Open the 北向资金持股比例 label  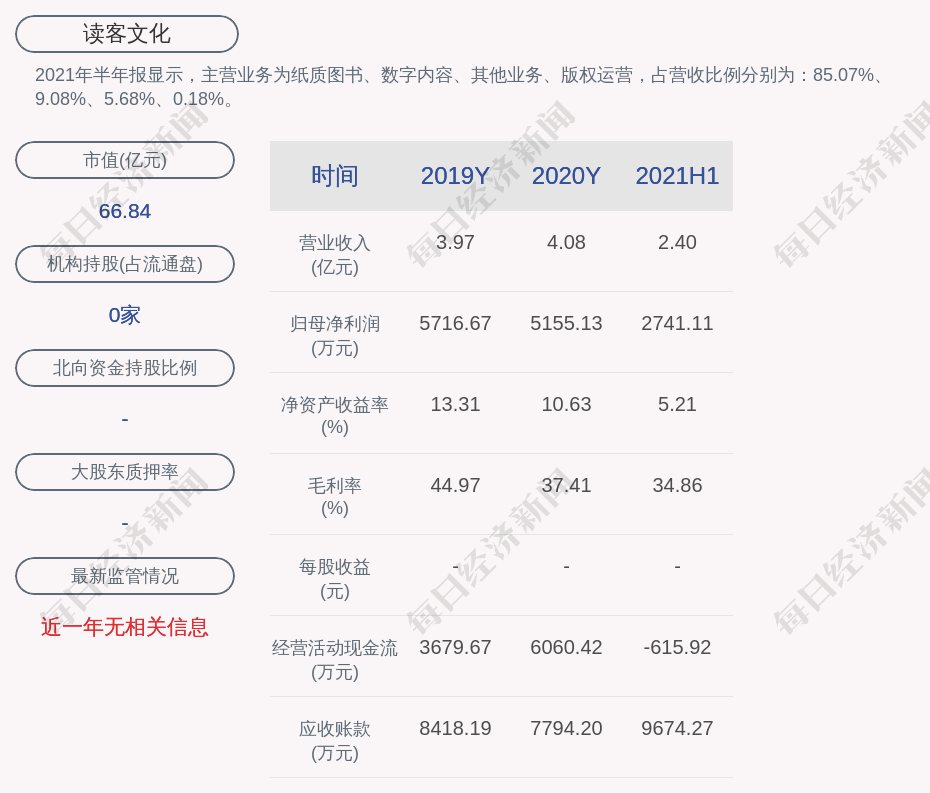click(x=125, y=368)
